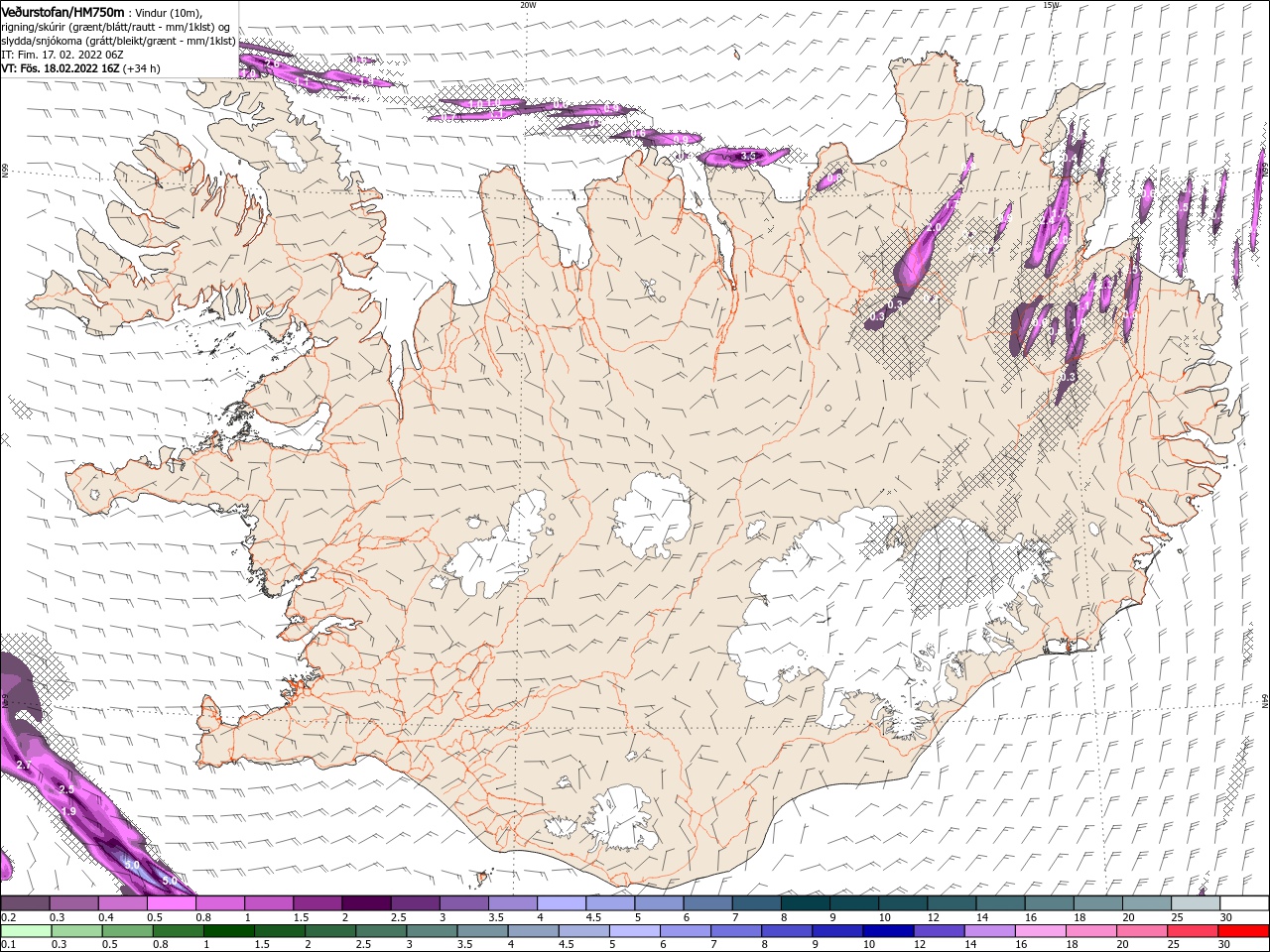Pick the pale grey 25 swatch in the snow scale

(x=1195, y=903)
